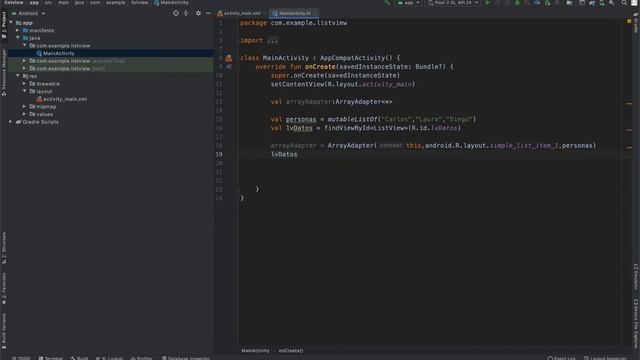The image size is (640, 360).
Task: Open the Terminal tool window
Action: pos(51,358)
